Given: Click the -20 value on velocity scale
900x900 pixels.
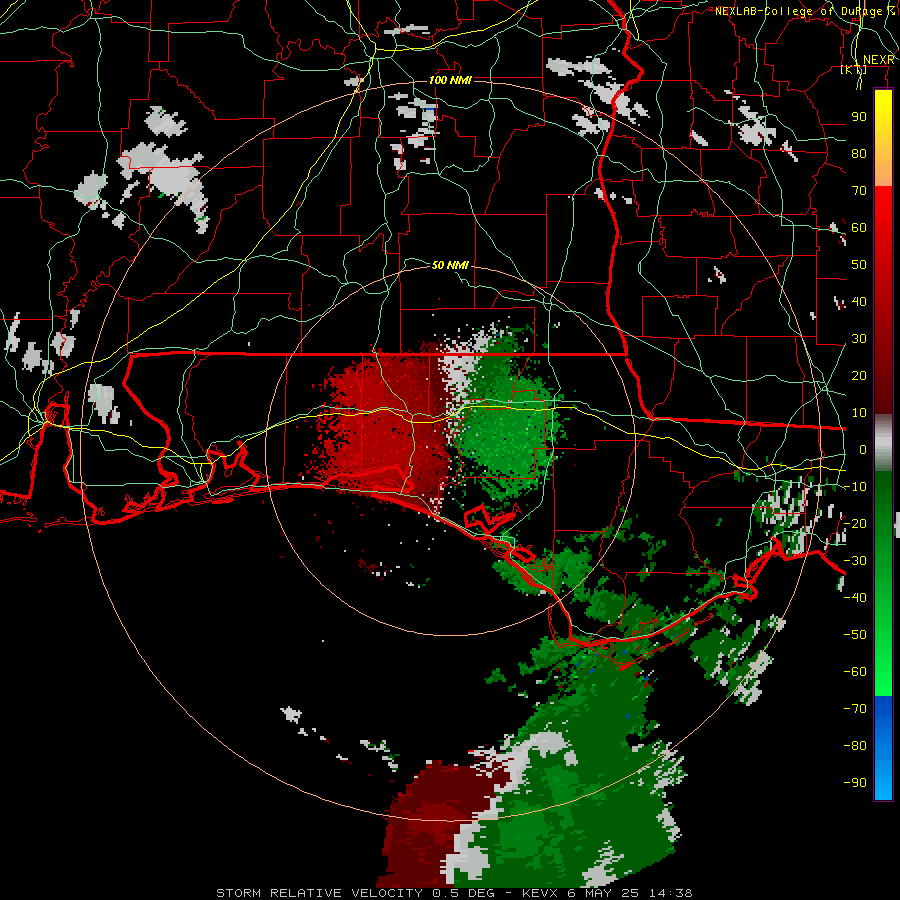Looking at the screenshot, I should (855, 523).
